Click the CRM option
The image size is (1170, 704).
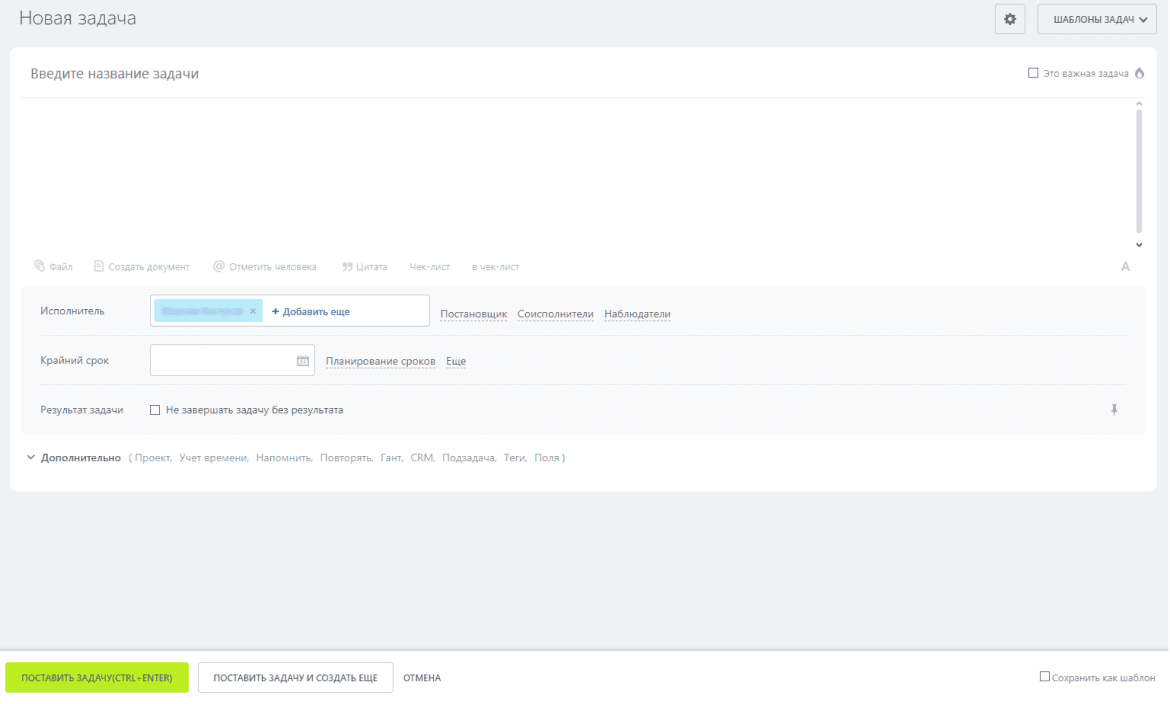(x=422, y=458)
